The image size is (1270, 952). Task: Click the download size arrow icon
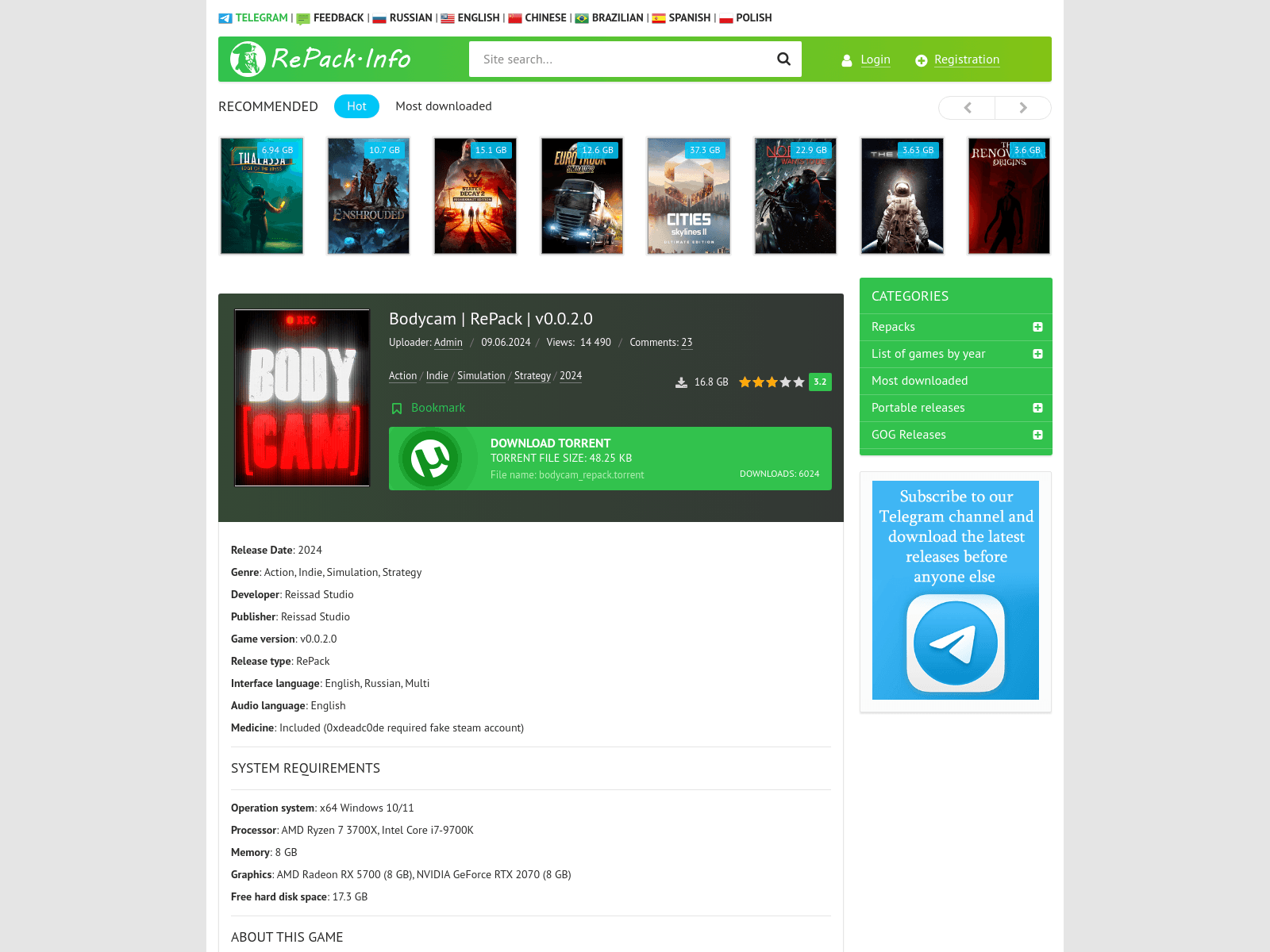[681, 382]
